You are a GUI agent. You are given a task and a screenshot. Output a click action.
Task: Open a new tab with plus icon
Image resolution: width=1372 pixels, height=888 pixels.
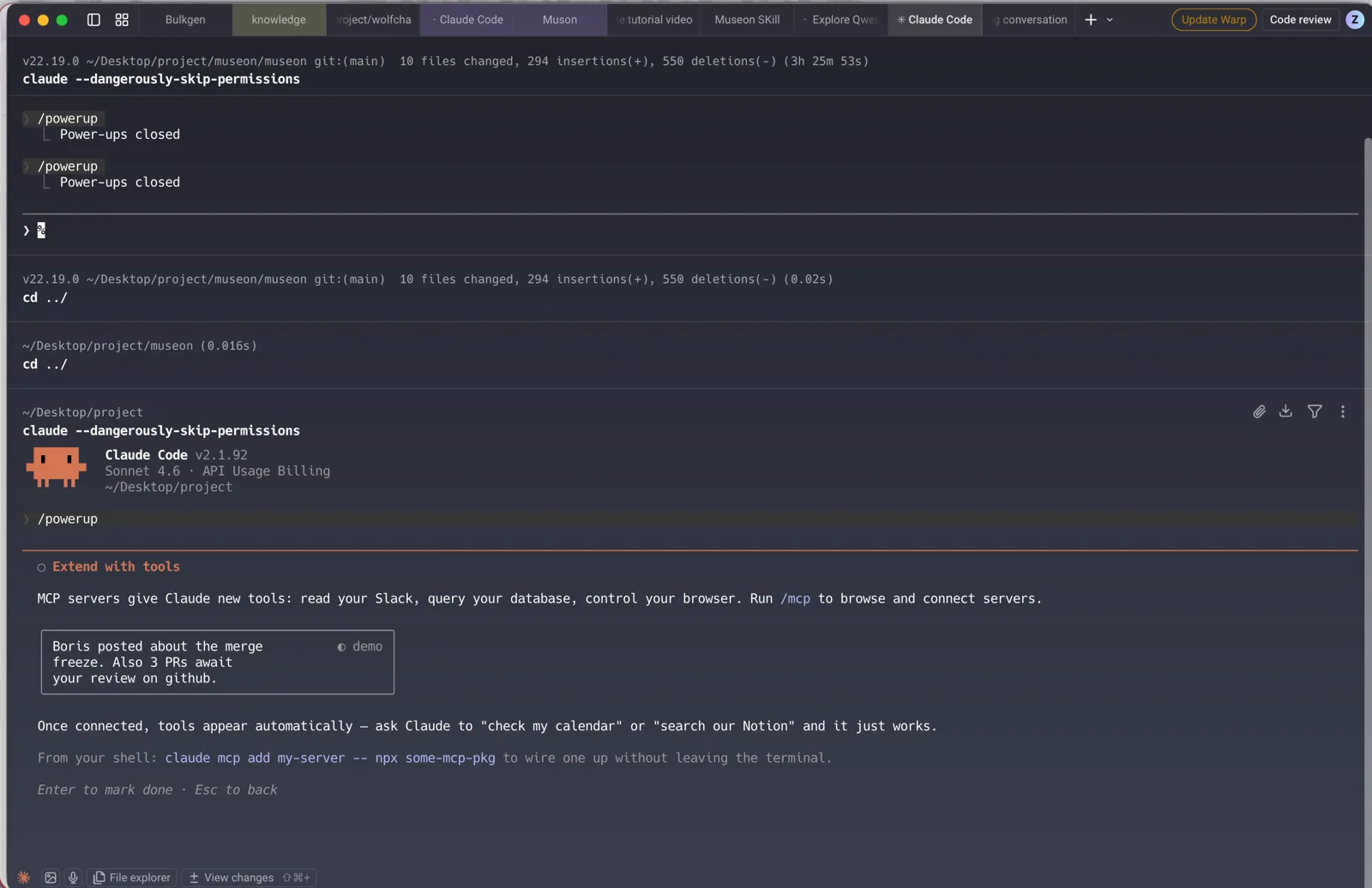[x=1091, y=20]
